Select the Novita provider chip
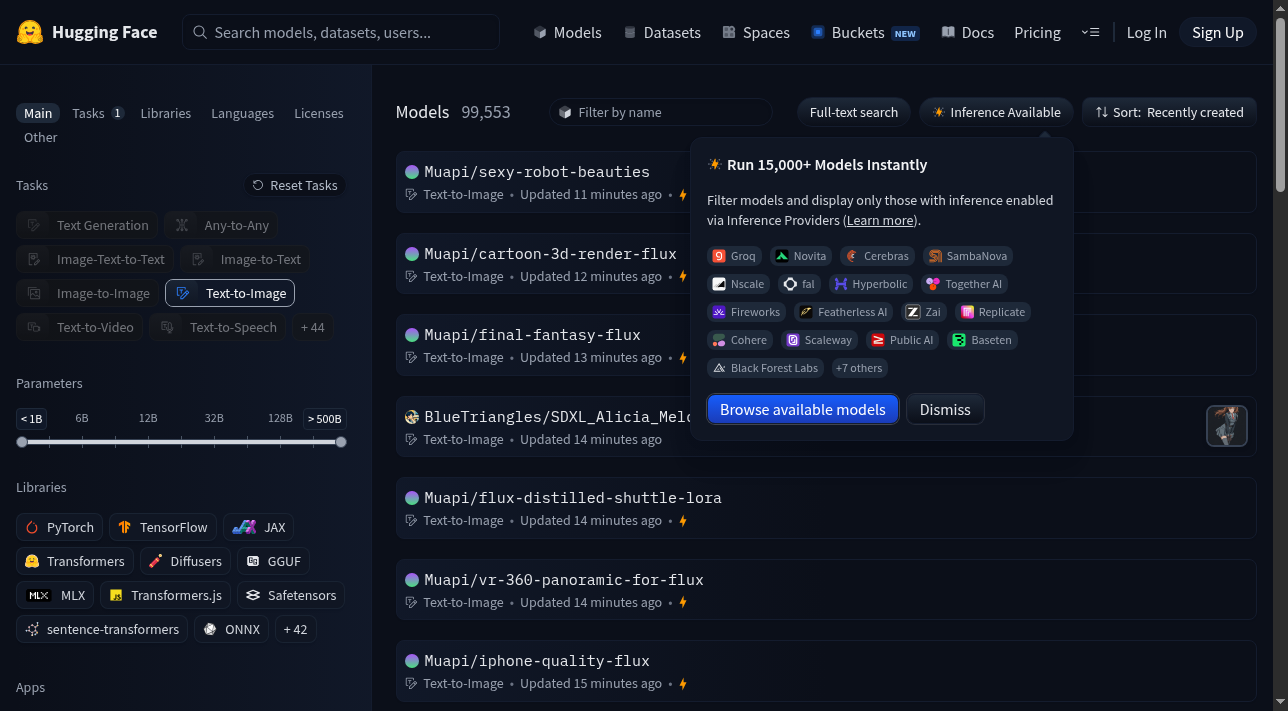This screenshot has height=711, width=1288. 801,256
